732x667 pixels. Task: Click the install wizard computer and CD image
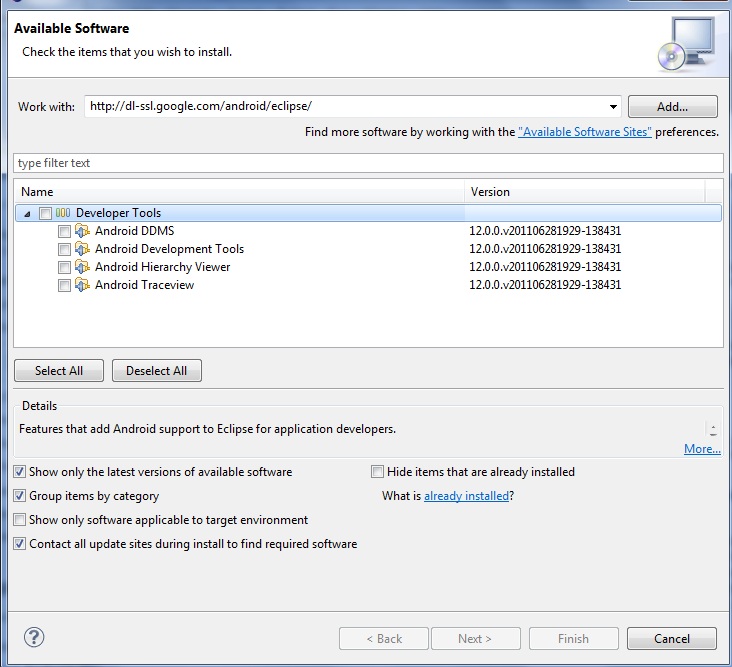point(686,44)
